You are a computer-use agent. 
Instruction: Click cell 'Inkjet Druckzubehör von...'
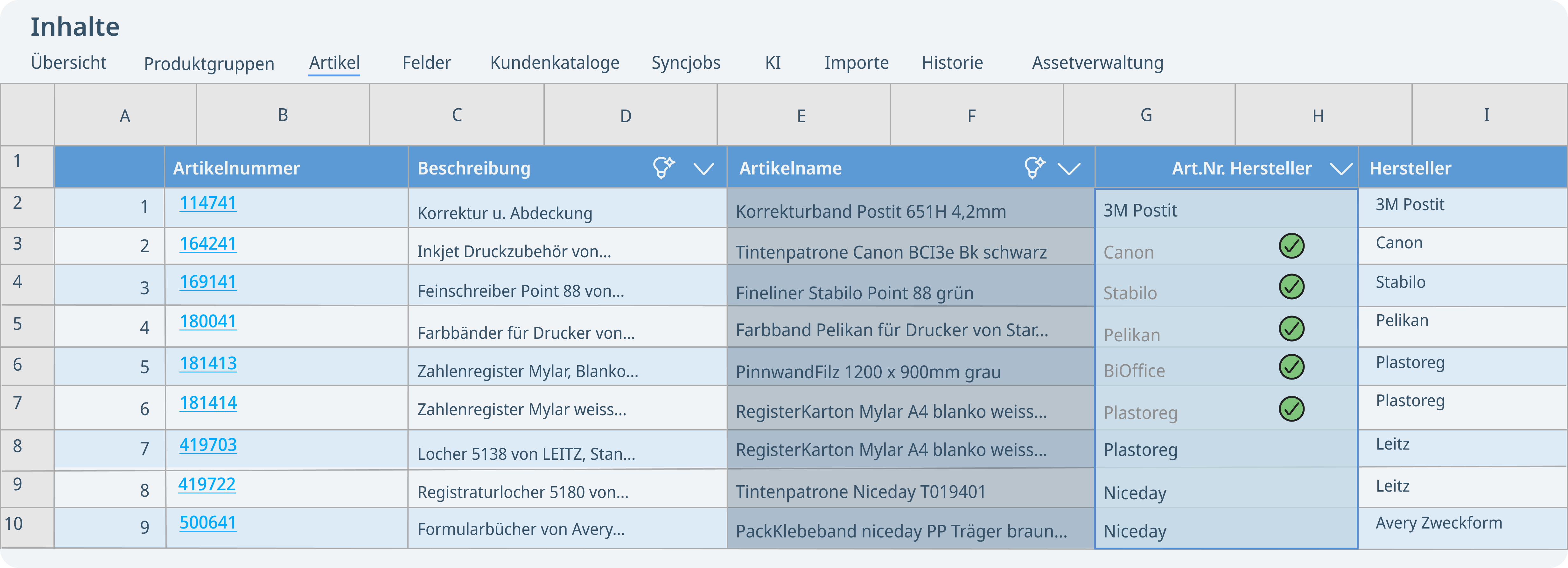pyautogui.click(x=567, y=246)
